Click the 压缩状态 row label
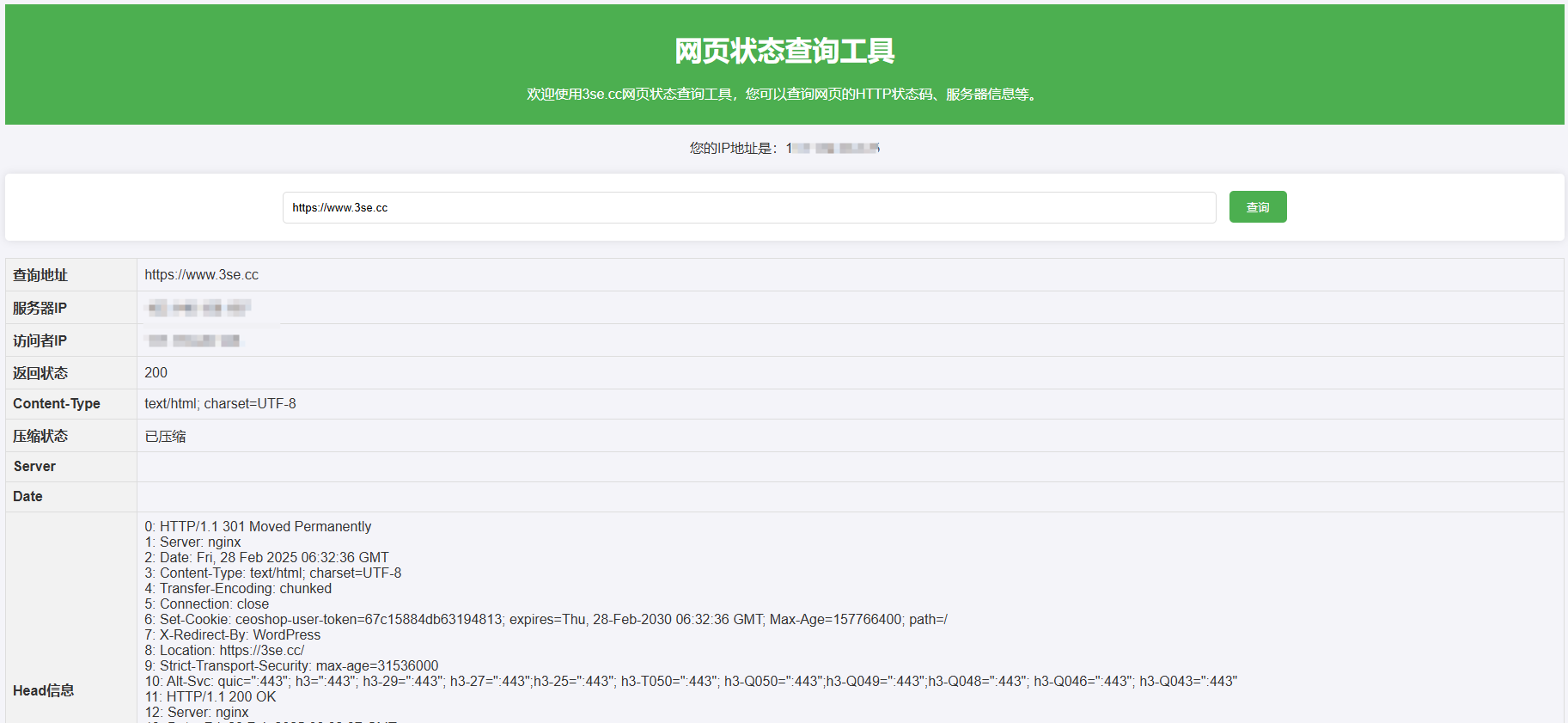This screenshot has height=723, width=1568. [40, 437]
